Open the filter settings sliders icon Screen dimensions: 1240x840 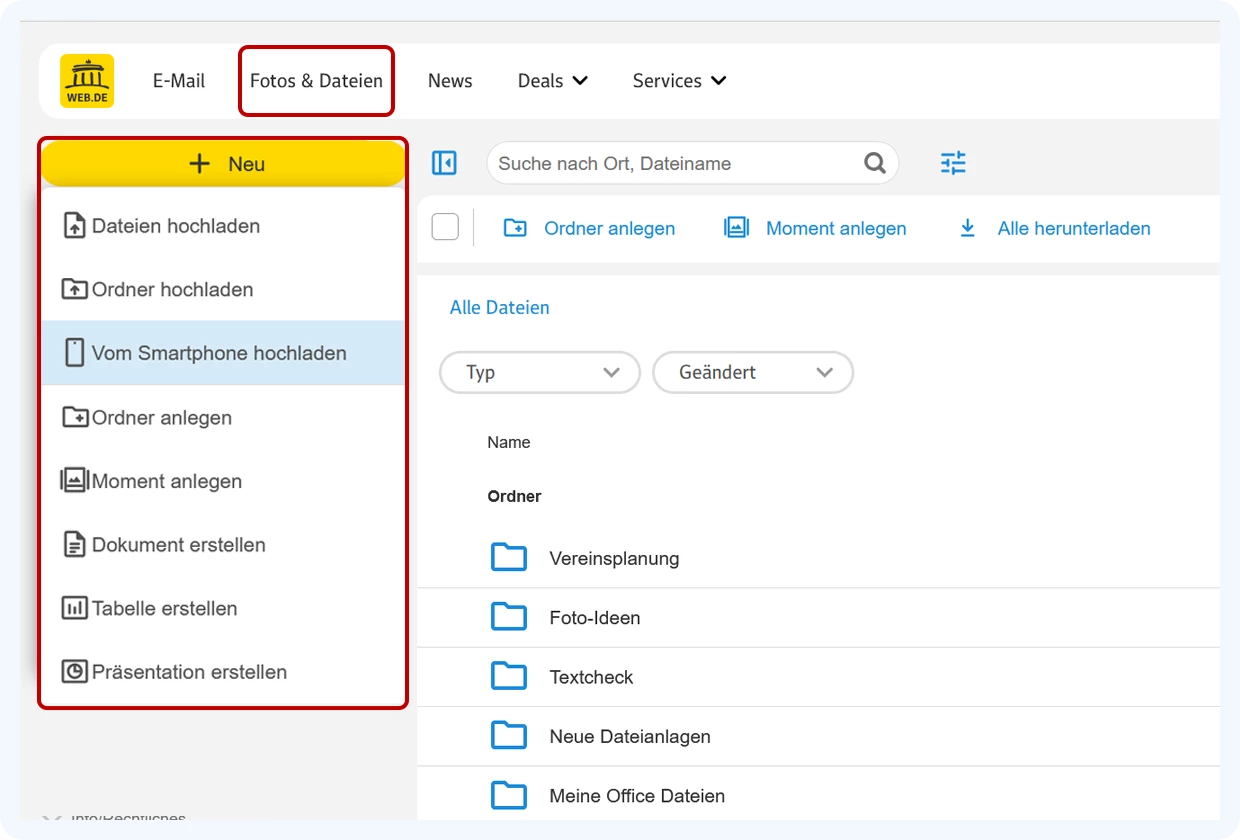point(953,163)
